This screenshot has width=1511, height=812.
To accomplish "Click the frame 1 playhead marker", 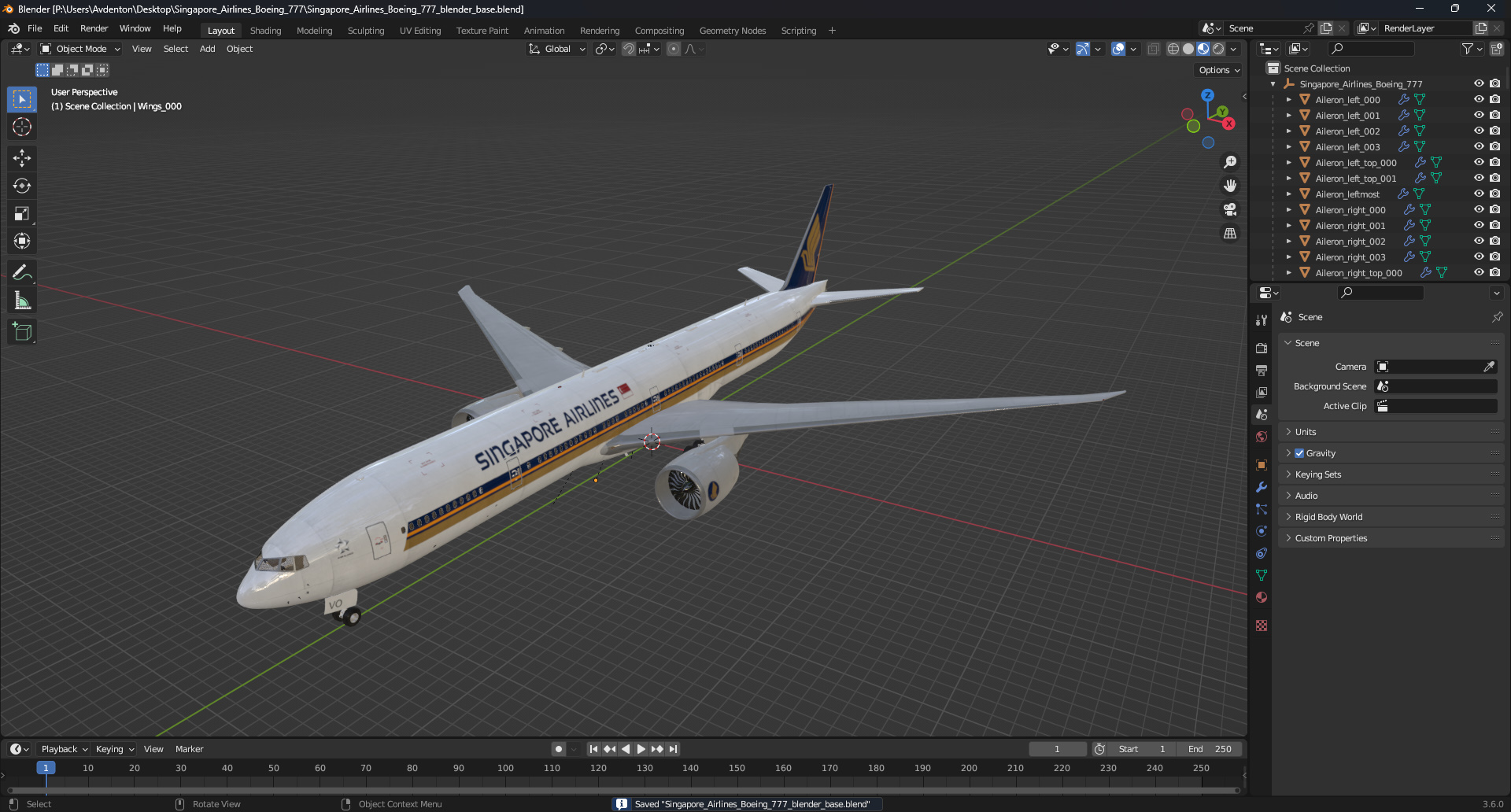I will [x=46, y=768].
